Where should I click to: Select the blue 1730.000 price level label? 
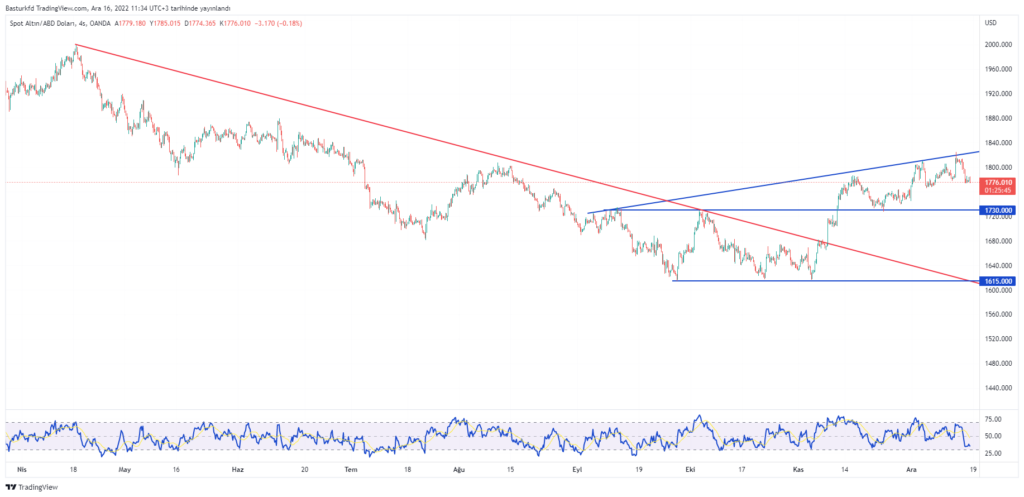tap(998, 210)
